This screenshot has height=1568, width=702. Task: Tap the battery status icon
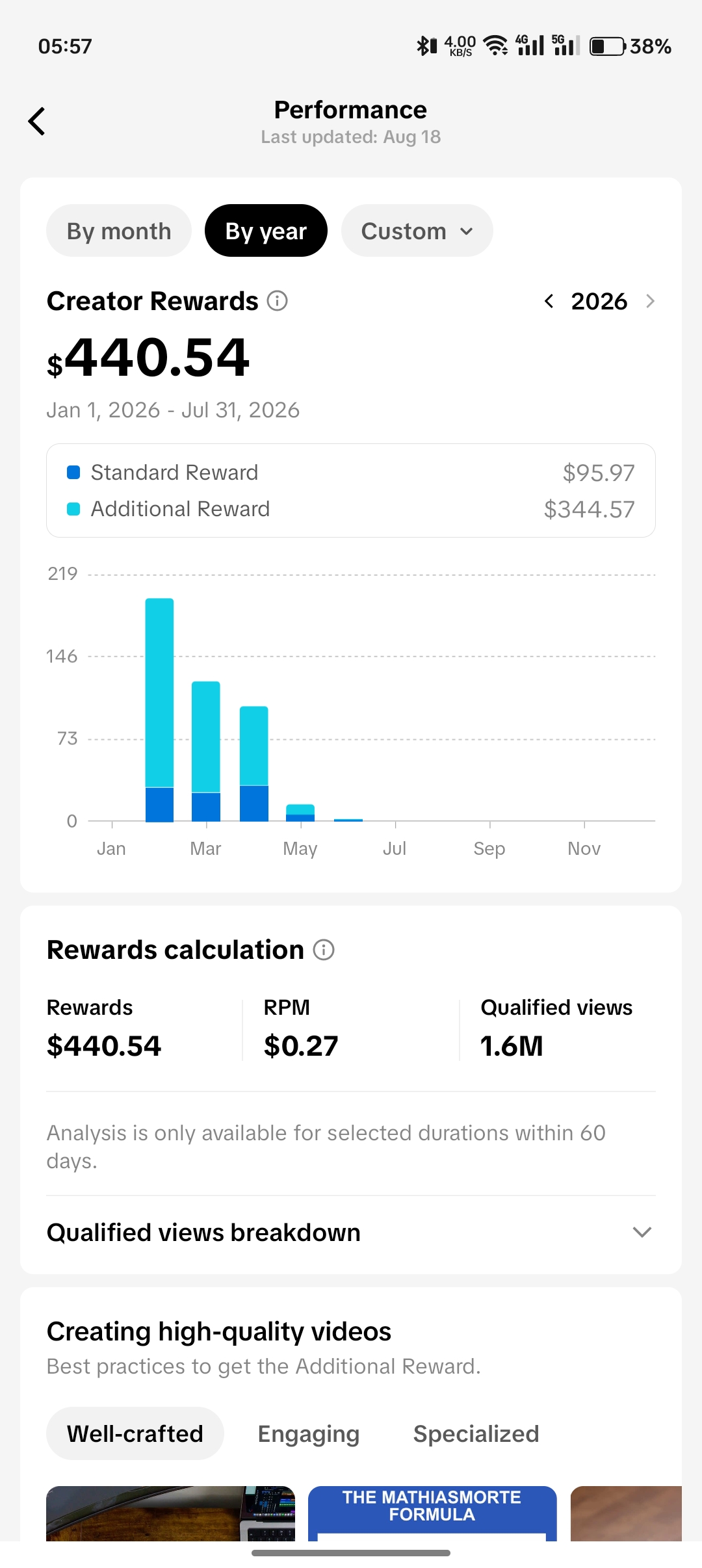(608, 46)
